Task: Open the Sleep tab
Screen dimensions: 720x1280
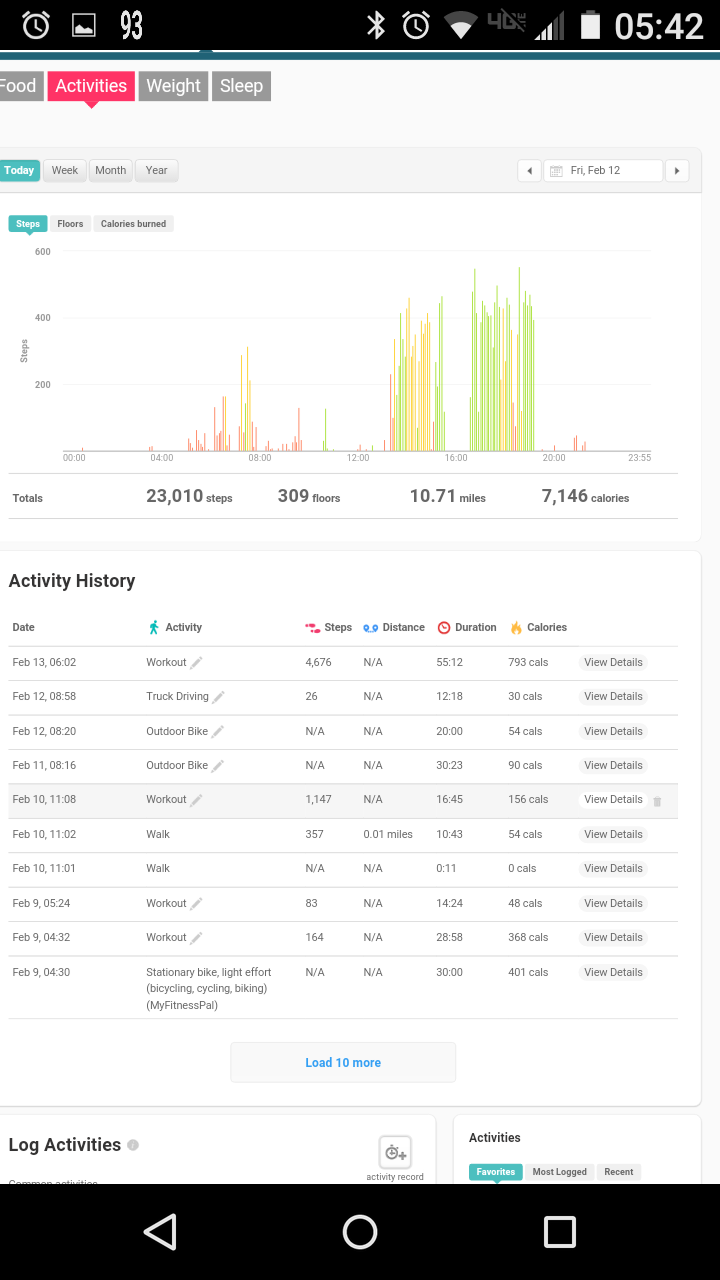Action: tap(241, 86)
